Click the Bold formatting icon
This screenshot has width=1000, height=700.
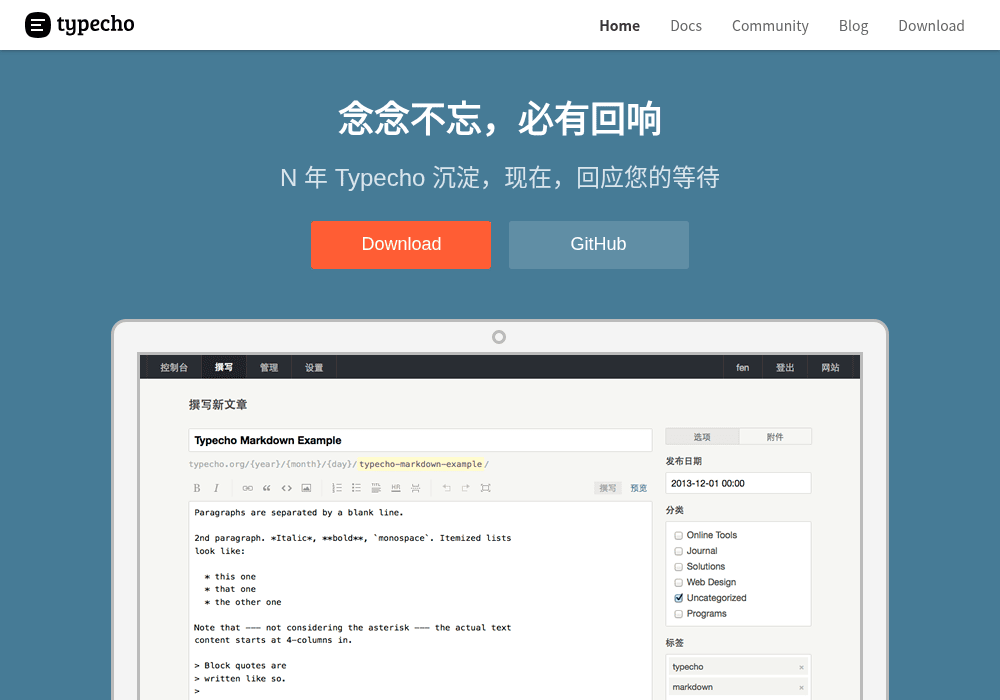point(196,488)
